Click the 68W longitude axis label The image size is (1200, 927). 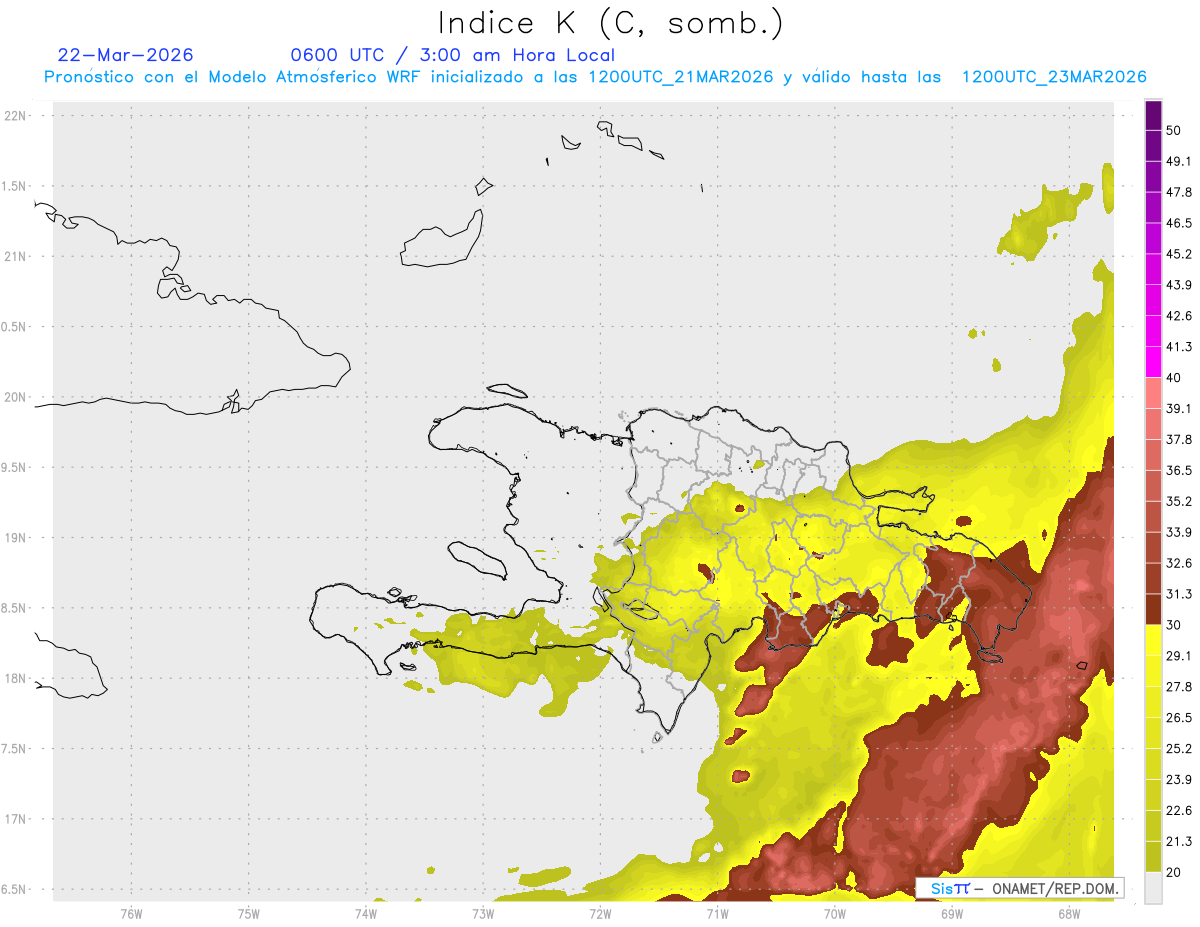1068,913
